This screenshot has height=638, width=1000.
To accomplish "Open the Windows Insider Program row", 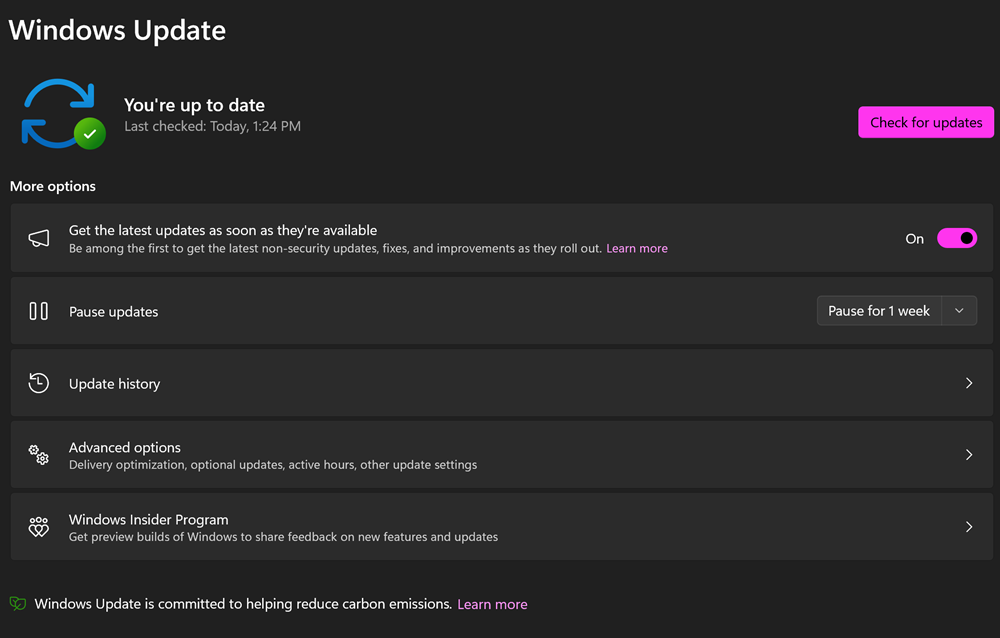I will pyautogui.click(x=501, y=527).
